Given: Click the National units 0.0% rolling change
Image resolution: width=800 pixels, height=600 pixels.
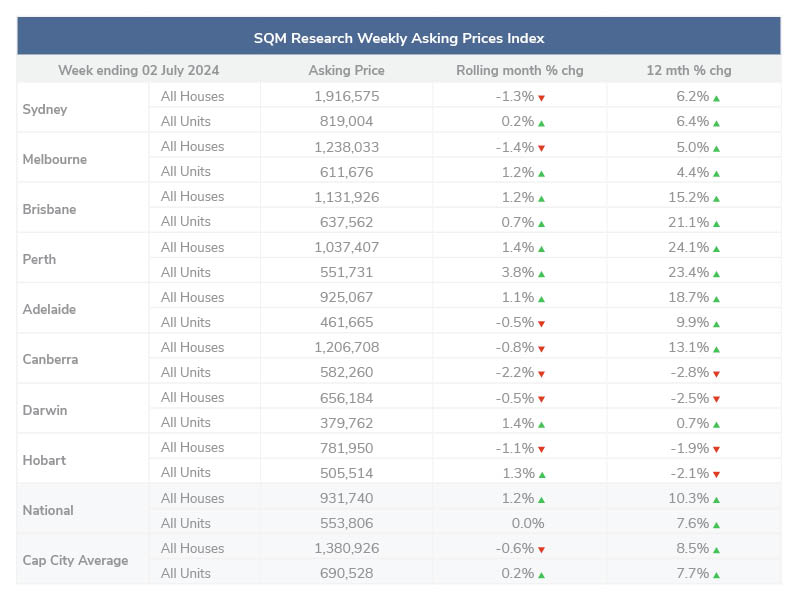Looking at the screenshot, I should pos(528,523).
